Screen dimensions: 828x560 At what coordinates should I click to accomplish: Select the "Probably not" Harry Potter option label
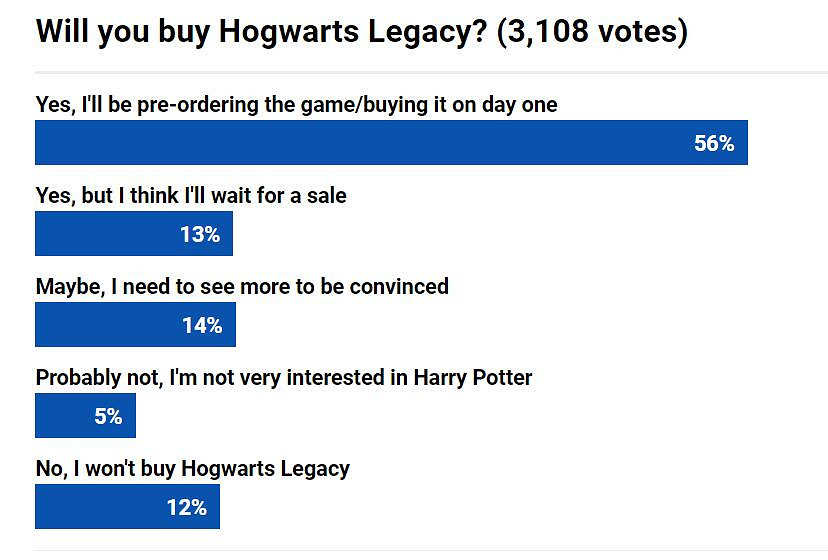tap(284, 377)
